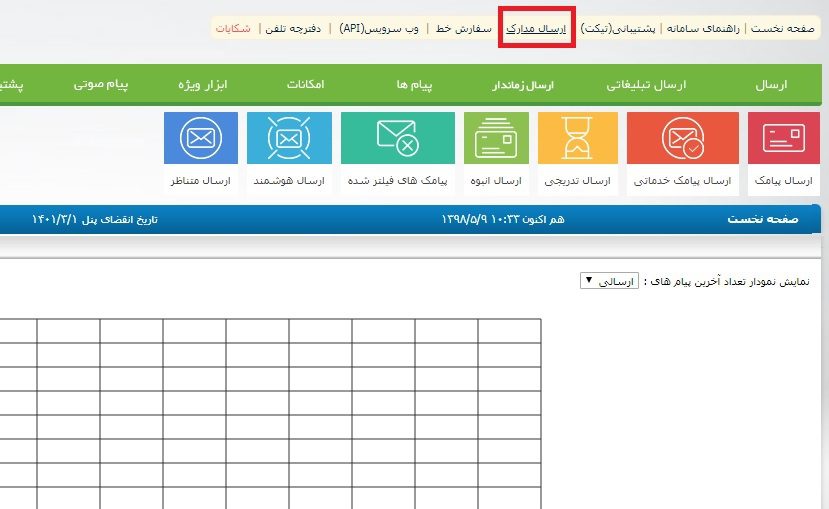829x509 pixels.
Task: Open the سفارش خط link
Action: coord(464,29)
